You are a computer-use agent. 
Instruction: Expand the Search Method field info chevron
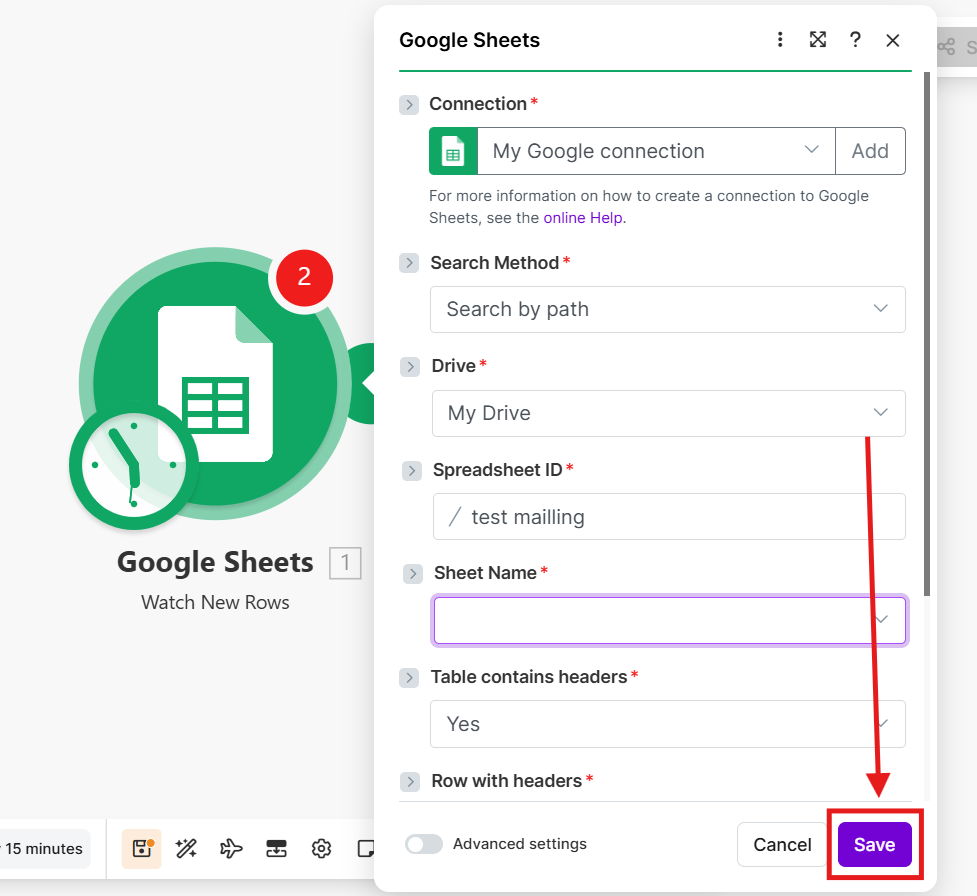[x=409, y=263]
